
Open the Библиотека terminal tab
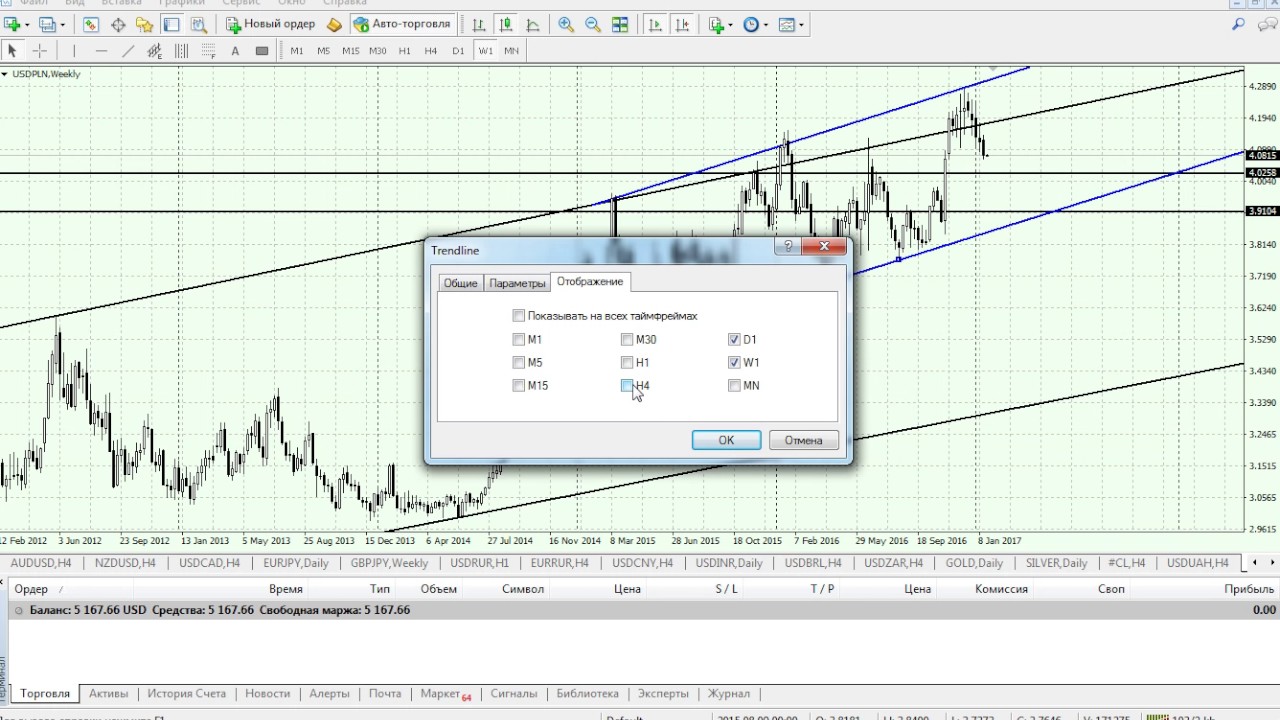point(587,693)
